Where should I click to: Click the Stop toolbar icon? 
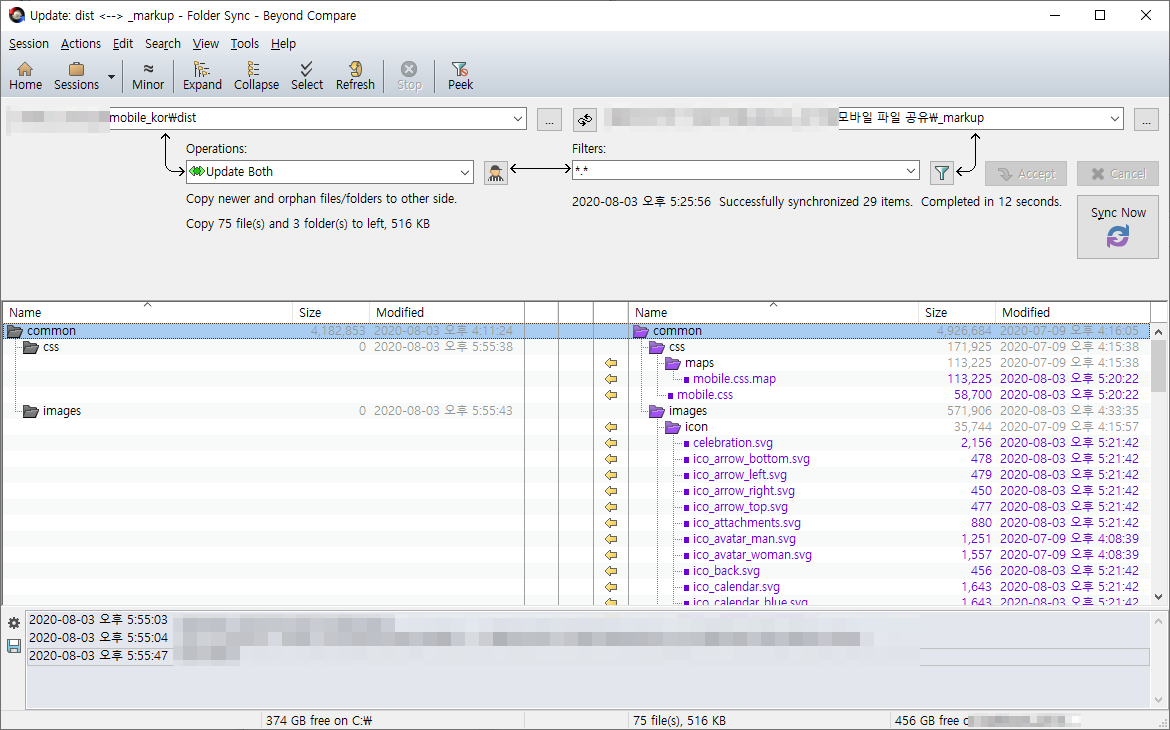point(409,76)
